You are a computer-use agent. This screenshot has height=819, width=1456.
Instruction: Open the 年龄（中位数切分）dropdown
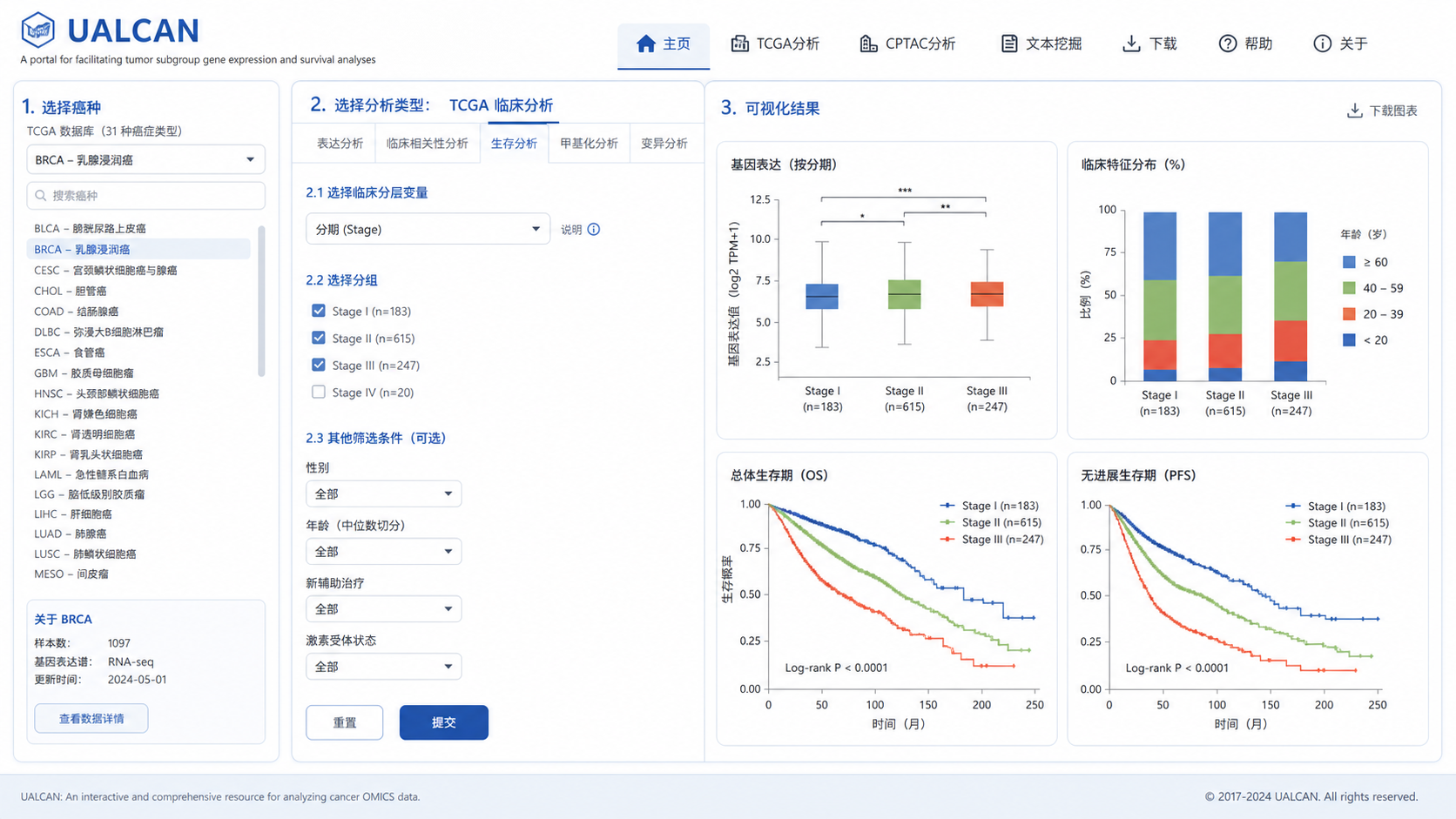click(x=383, y=551)
